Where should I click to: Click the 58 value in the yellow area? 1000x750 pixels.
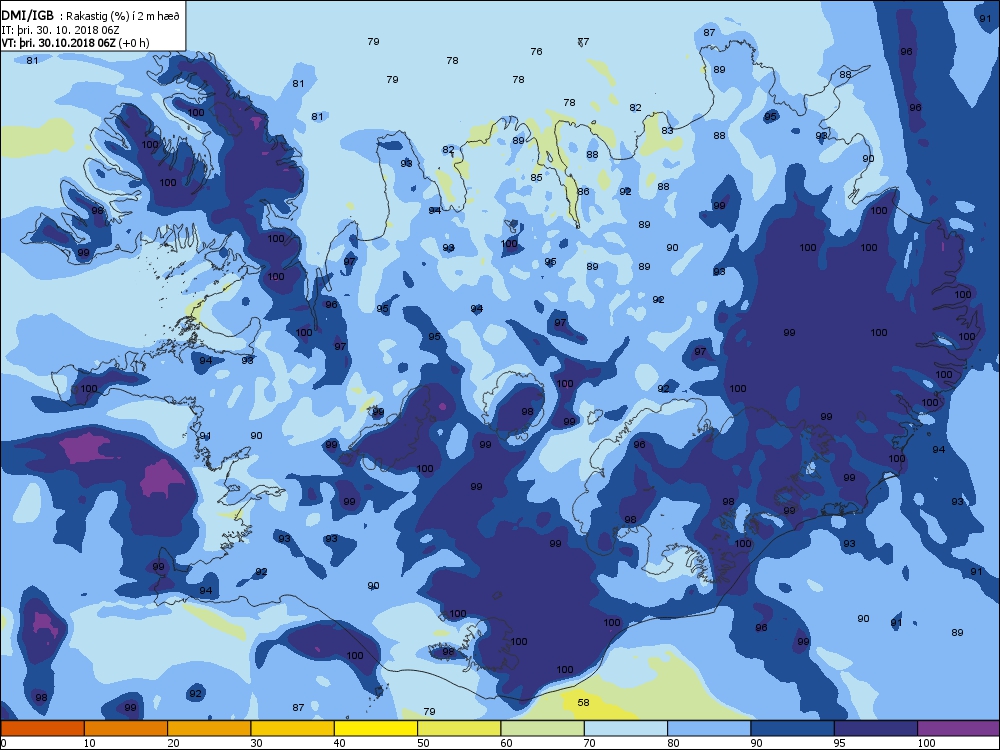583,702
